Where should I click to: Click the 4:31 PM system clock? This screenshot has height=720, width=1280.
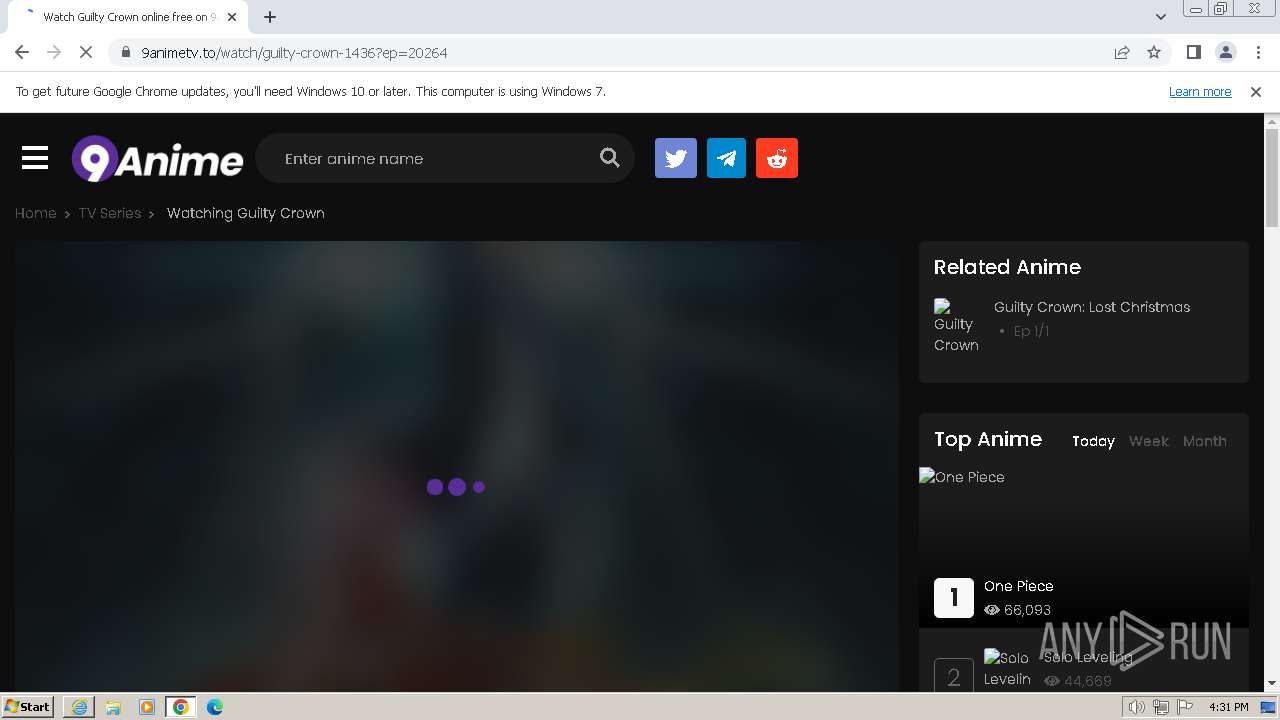[x=1228, y=707]
